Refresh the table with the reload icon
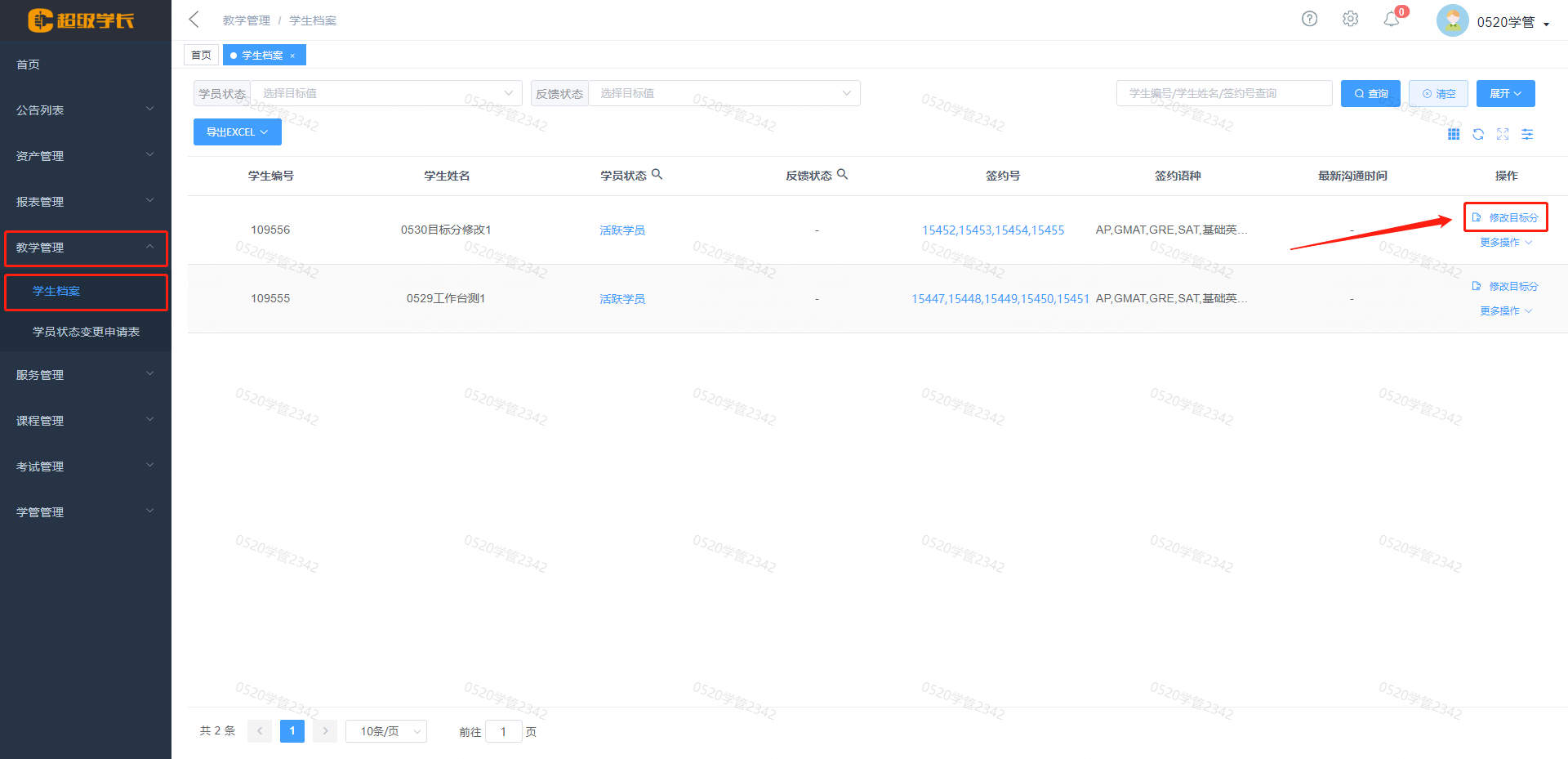This screenshot has height=759, width=1568. pos(1478,134)
